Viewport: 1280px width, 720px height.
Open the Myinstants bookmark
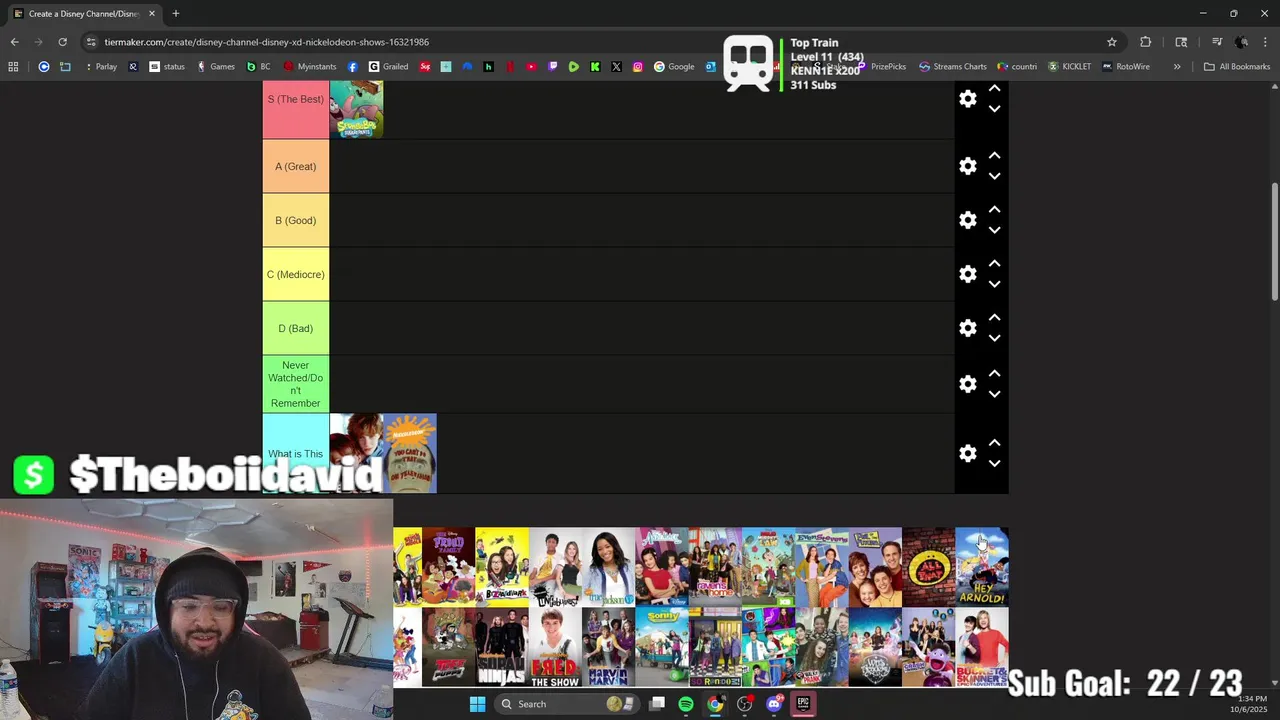click(310, 67)
